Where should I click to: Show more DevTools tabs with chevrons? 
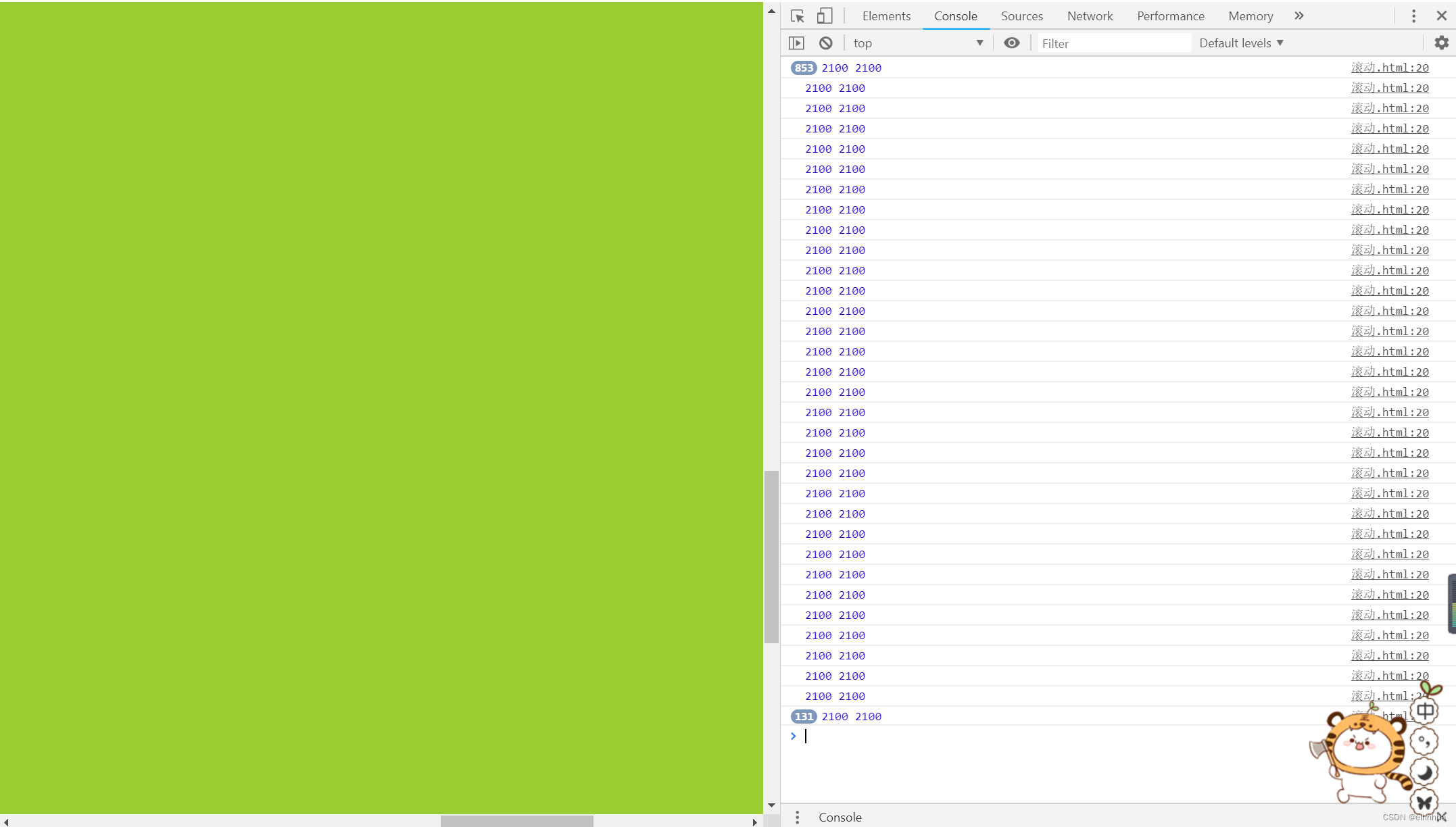(x=1299, y=16)
